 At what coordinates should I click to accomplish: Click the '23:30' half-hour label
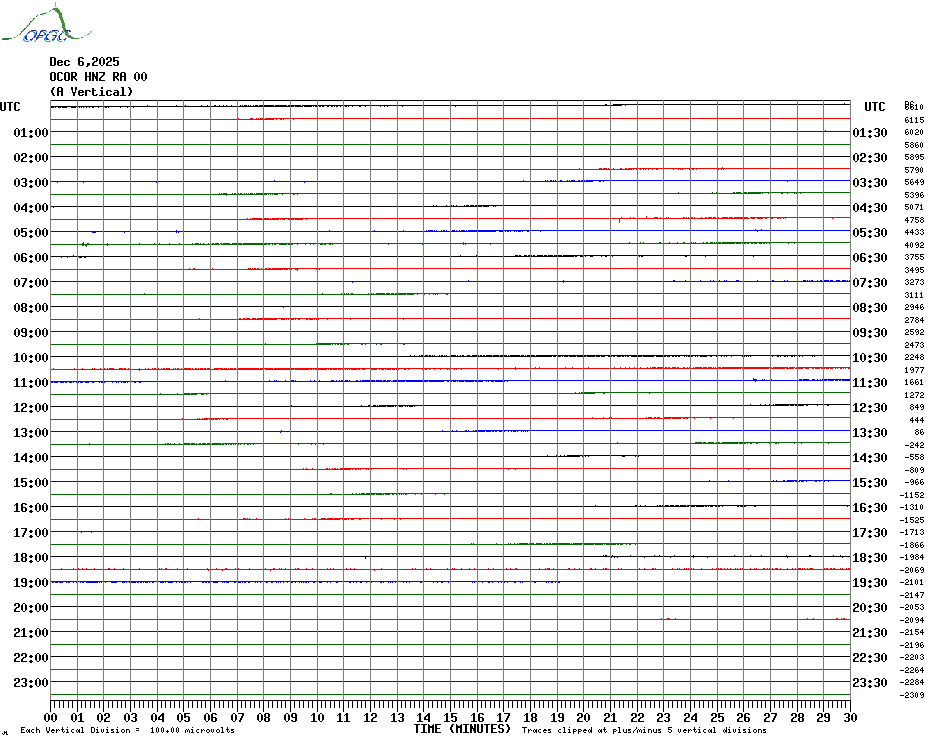pos(870,683)
